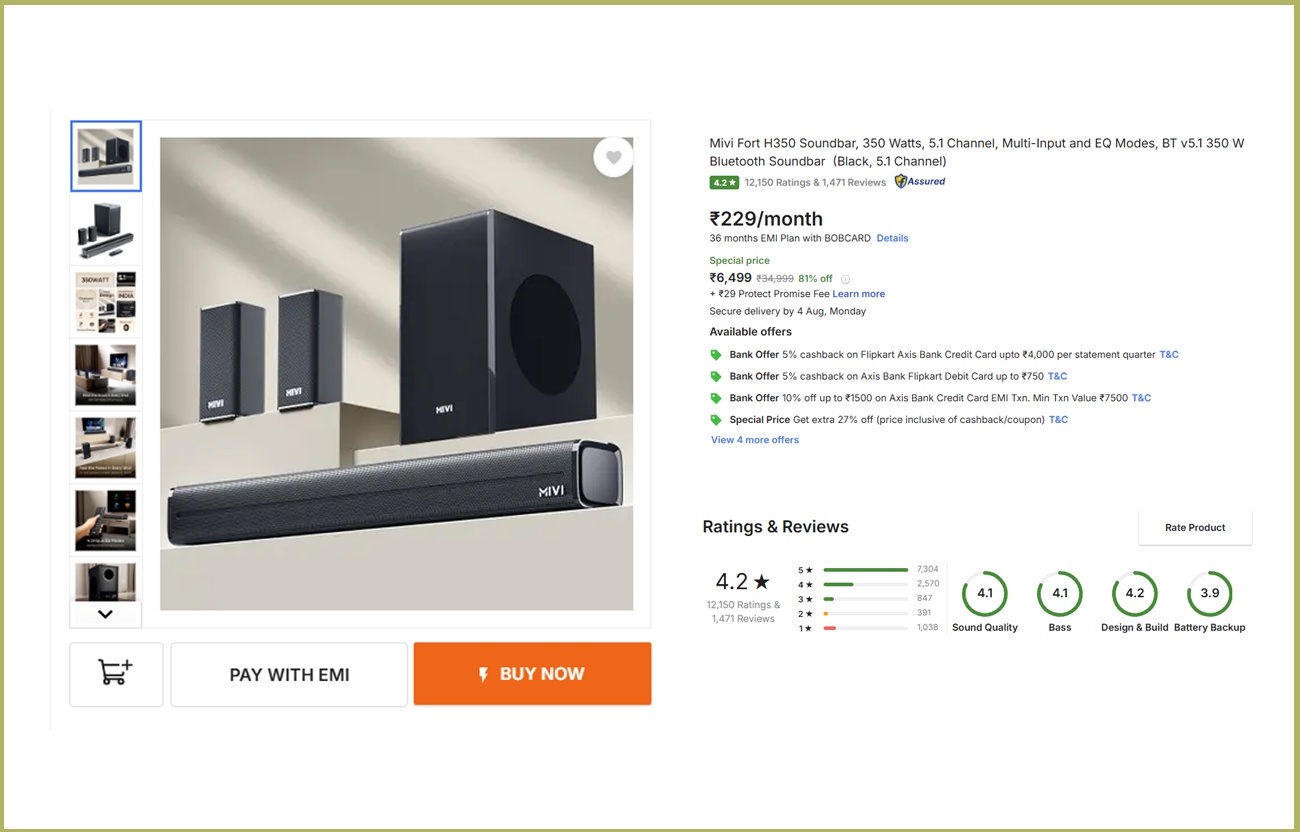Open Learn more about Protect Promise Fee
Screen dimensions: 1300x832
(x=859, y=294)
